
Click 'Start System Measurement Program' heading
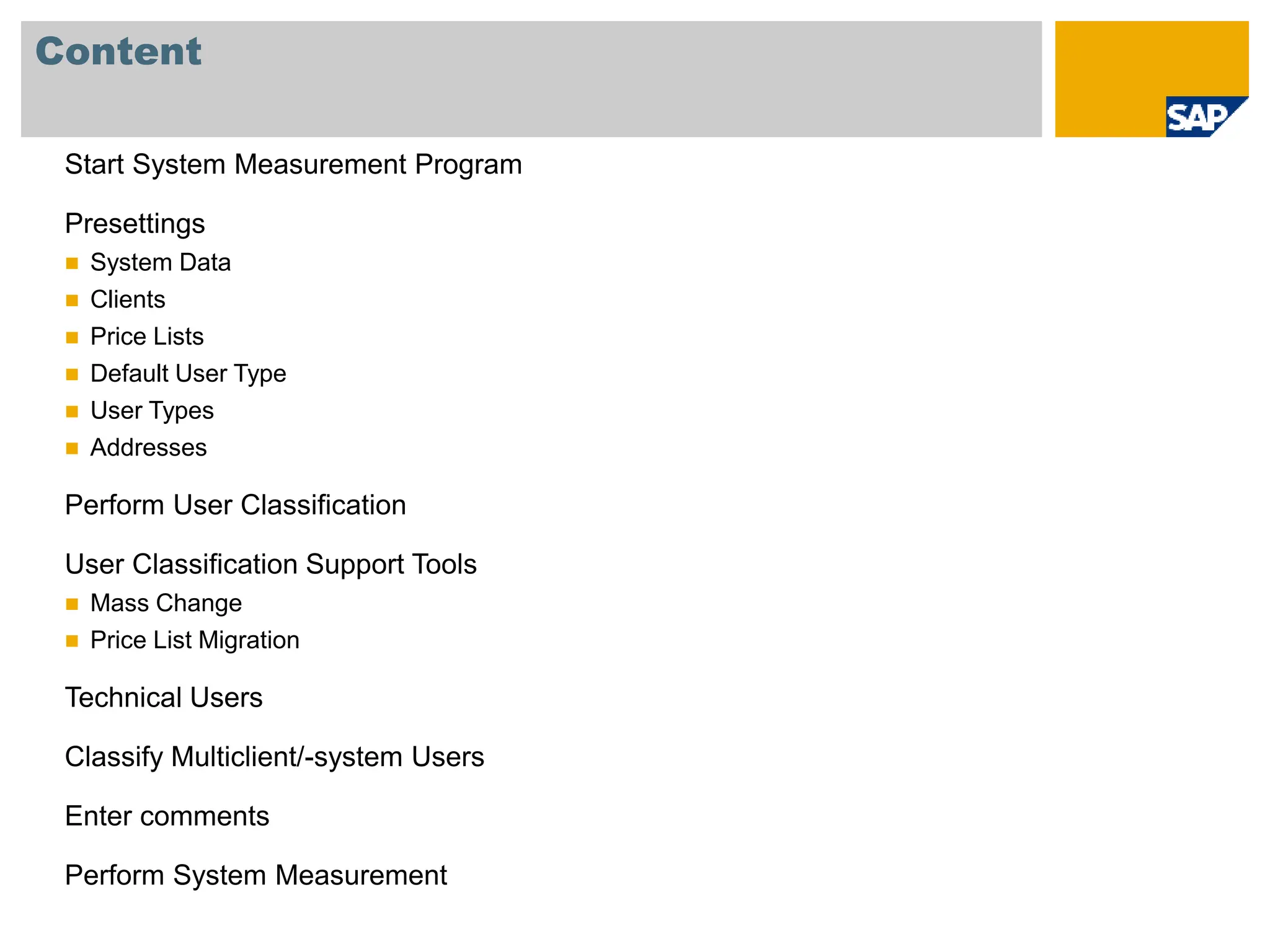tap(293, 165)
